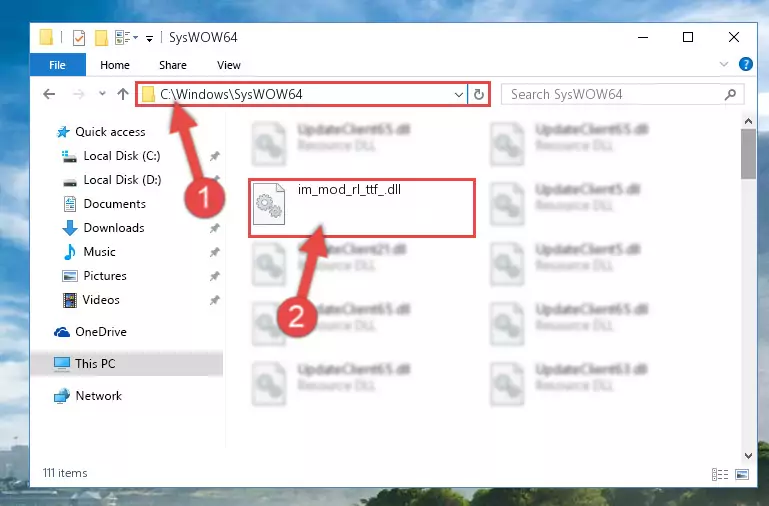Expand the ribbon with the chevron
The width and height of the screenshot is (769, 506).
click(x=723, y=64)
